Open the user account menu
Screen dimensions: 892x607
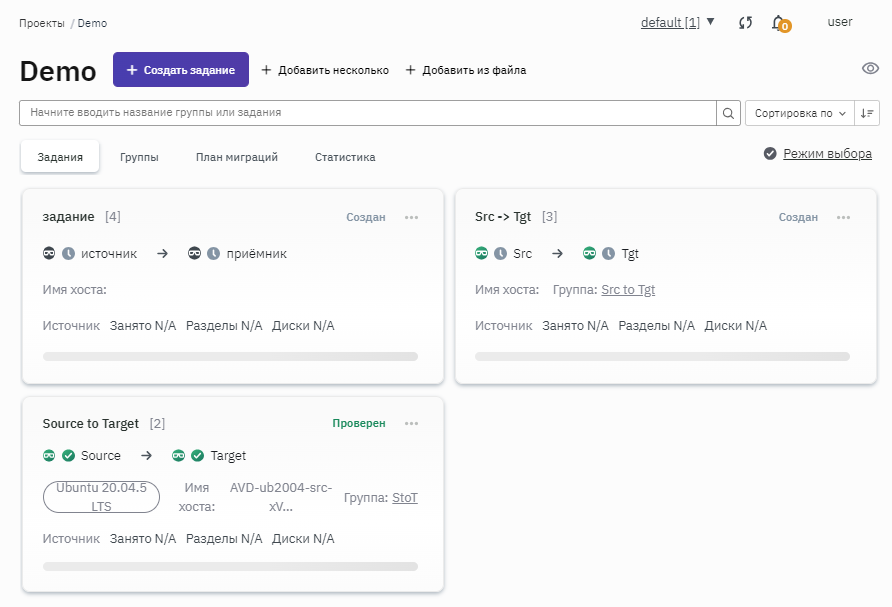coord(840,22)
